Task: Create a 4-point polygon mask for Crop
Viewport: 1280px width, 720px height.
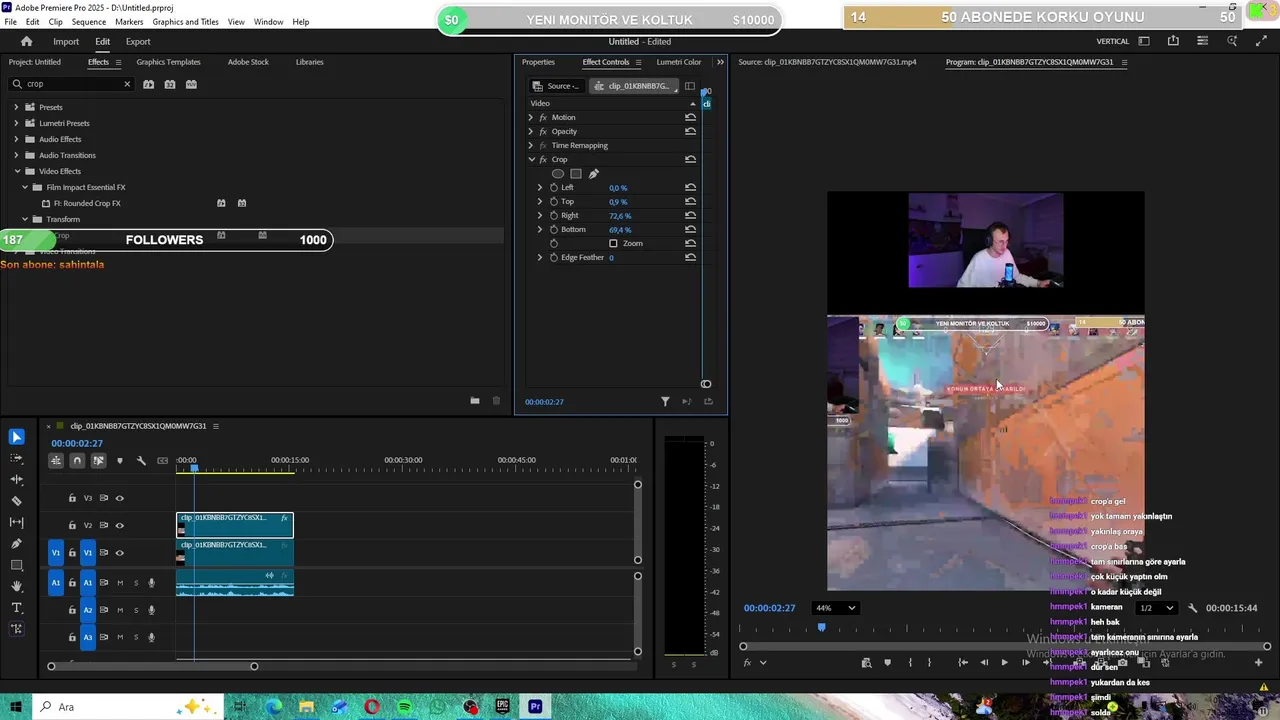Action: [576, 174]
